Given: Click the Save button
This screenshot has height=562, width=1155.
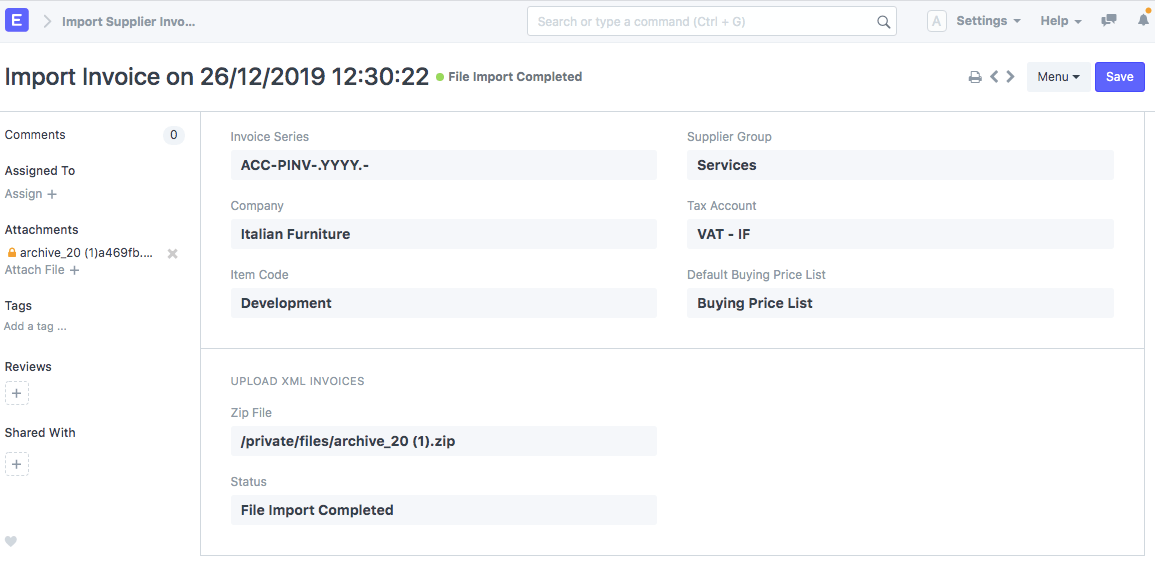Looking at the screenshot, I should coord(1119,77).
